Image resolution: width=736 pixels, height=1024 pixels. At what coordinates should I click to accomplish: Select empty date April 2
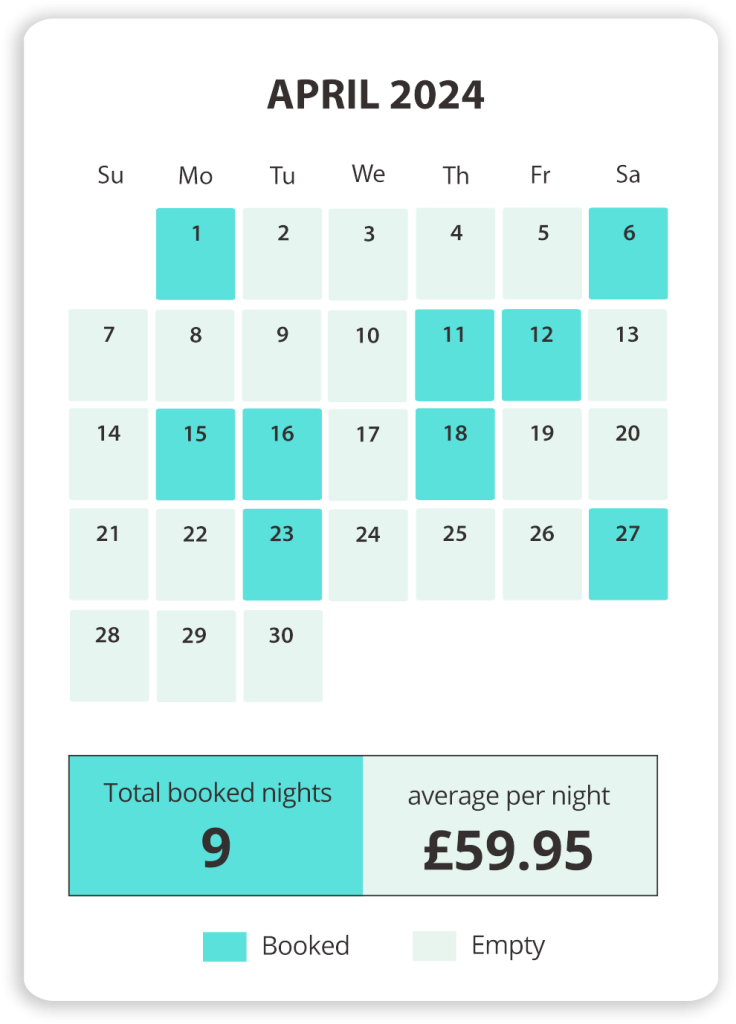282,254
